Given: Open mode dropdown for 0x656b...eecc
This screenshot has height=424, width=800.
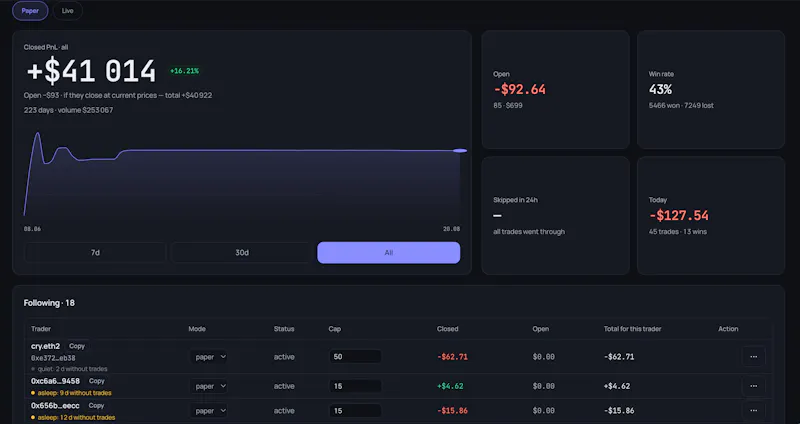Looking at the screenshot, I should point(209,411).
